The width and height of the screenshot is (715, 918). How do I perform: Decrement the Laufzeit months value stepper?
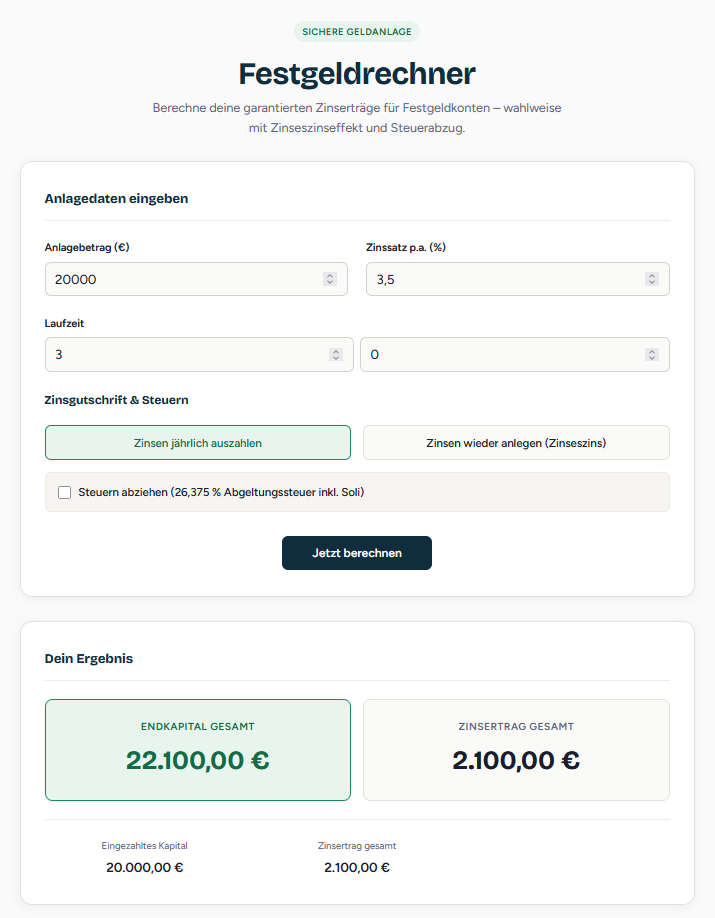click(x=652, y=359)
